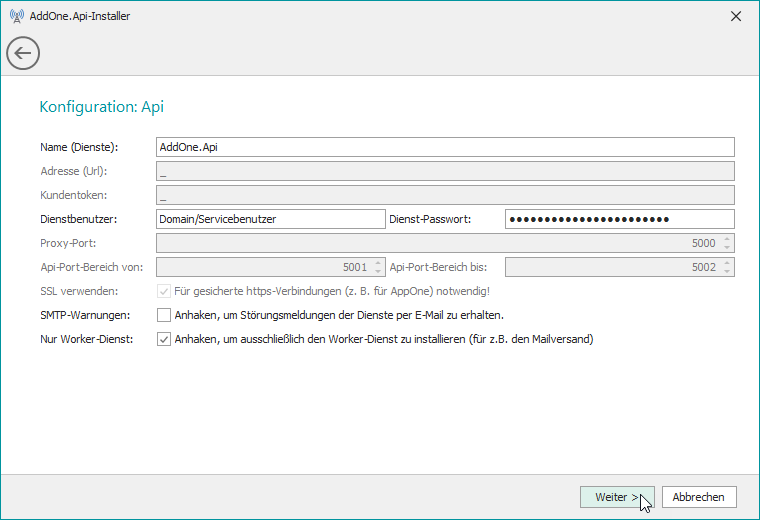Click the Adresse (Url) field
This screenshot has width=760, height=520.
(445, 171)
